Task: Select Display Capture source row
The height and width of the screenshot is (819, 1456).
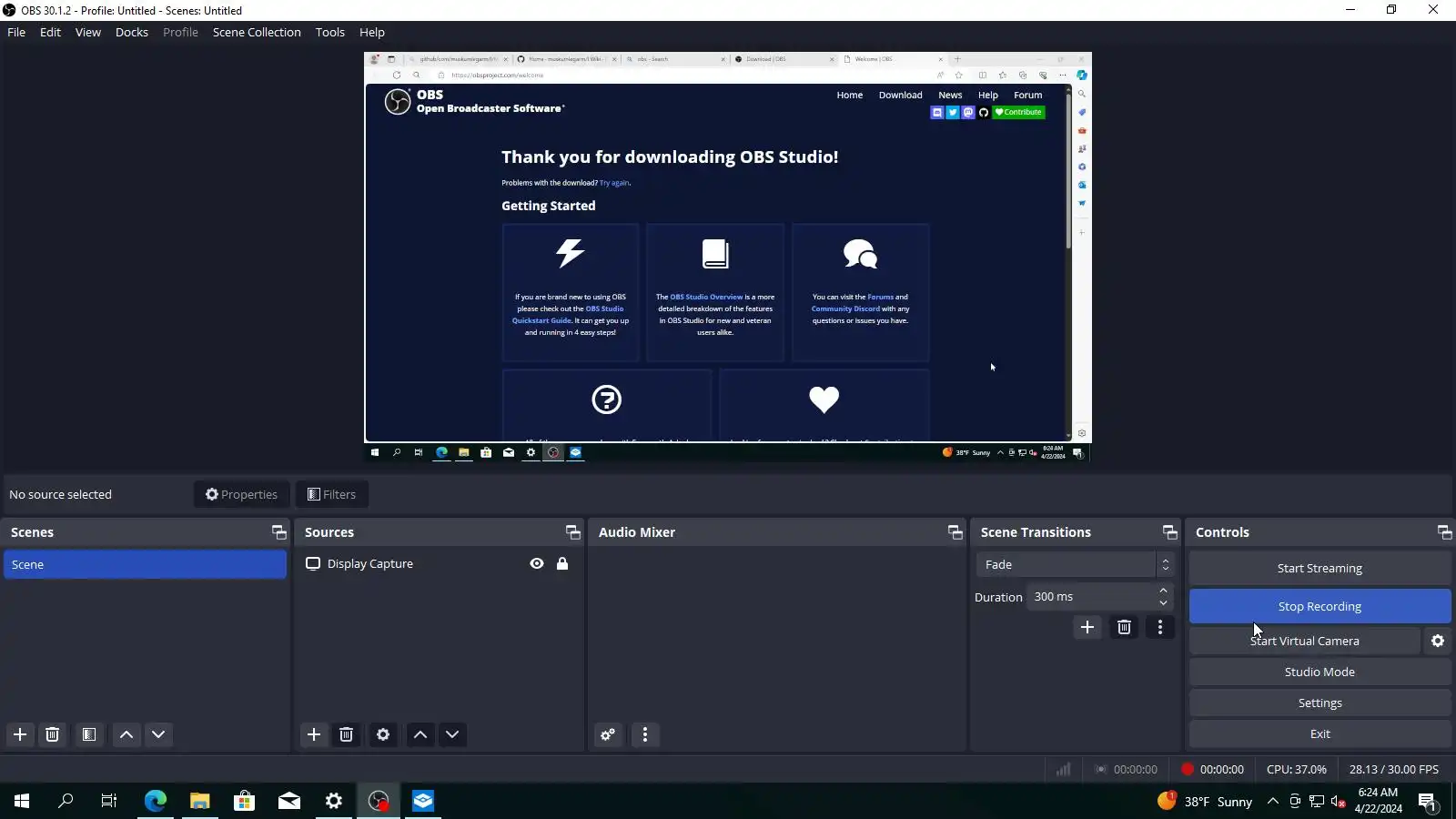Action: (x=439, y=564)
